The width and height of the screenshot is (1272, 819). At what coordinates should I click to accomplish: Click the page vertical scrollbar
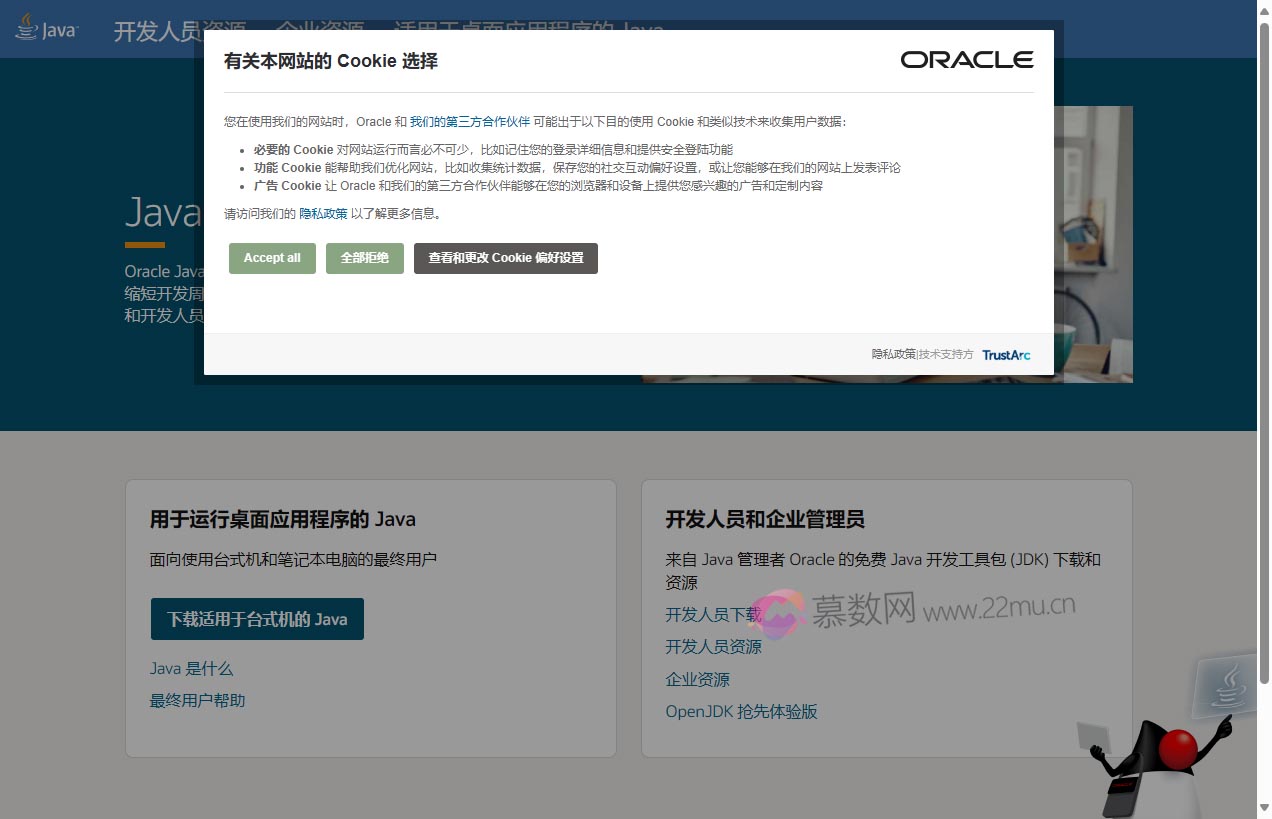click(x=1264, y=400)
